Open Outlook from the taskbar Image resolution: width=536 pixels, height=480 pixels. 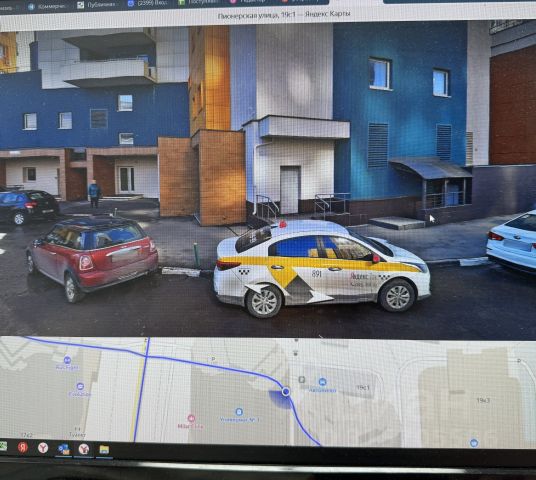(x=64, y=449)
